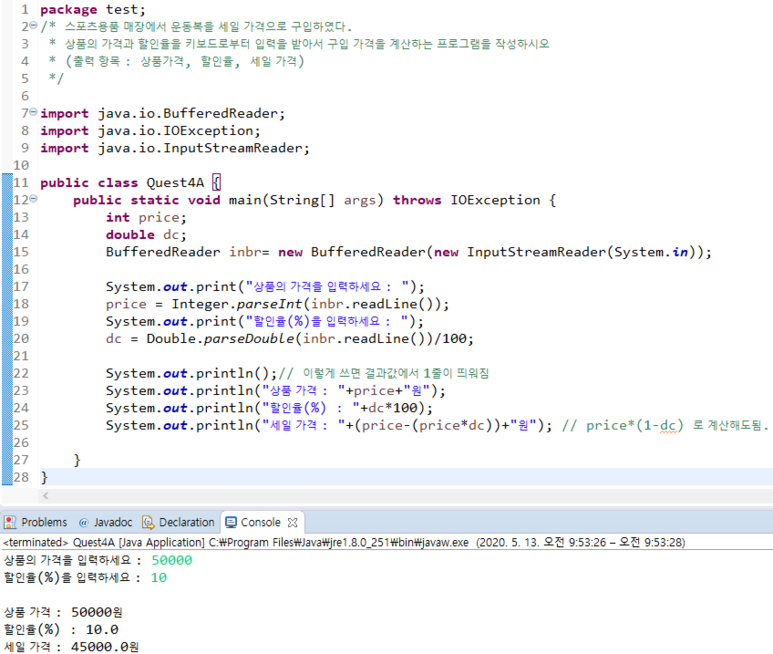Image resolution: width=773 pixels, height=654 pixels.
Task: Click Double.parseDouble call on line 20
Action: click(310, 339)
